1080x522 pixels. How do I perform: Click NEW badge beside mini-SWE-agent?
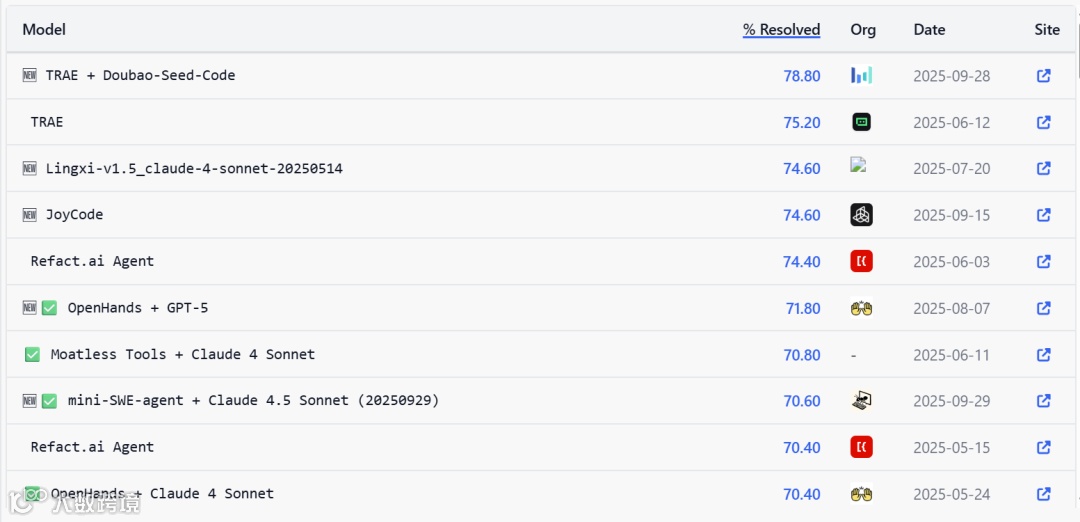pos(30,401)
